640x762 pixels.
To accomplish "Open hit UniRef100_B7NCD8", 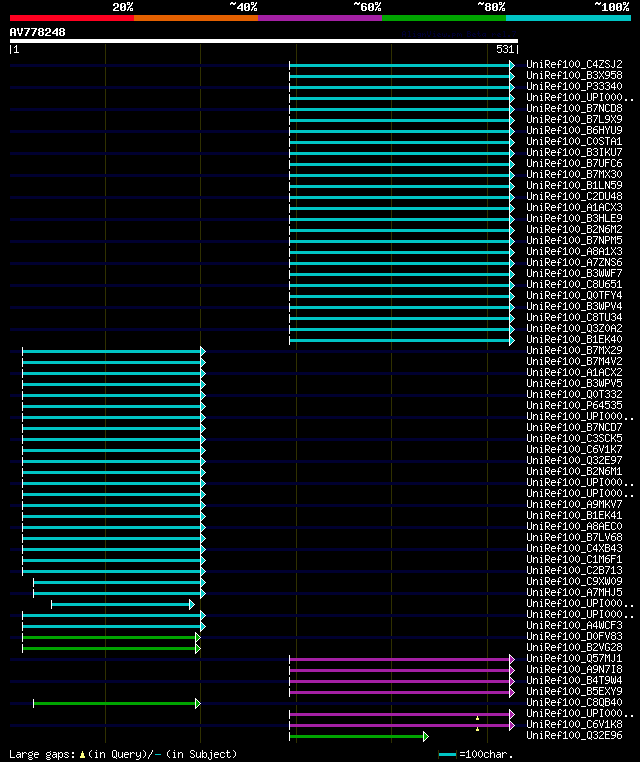I will coord(574,108).
